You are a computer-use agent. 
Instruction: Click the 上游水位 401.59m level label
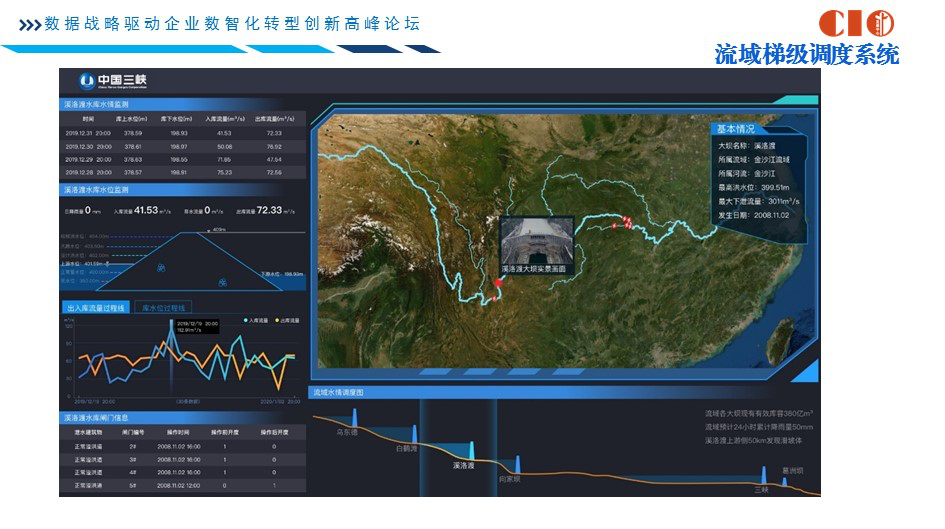(x=85, y=264)
